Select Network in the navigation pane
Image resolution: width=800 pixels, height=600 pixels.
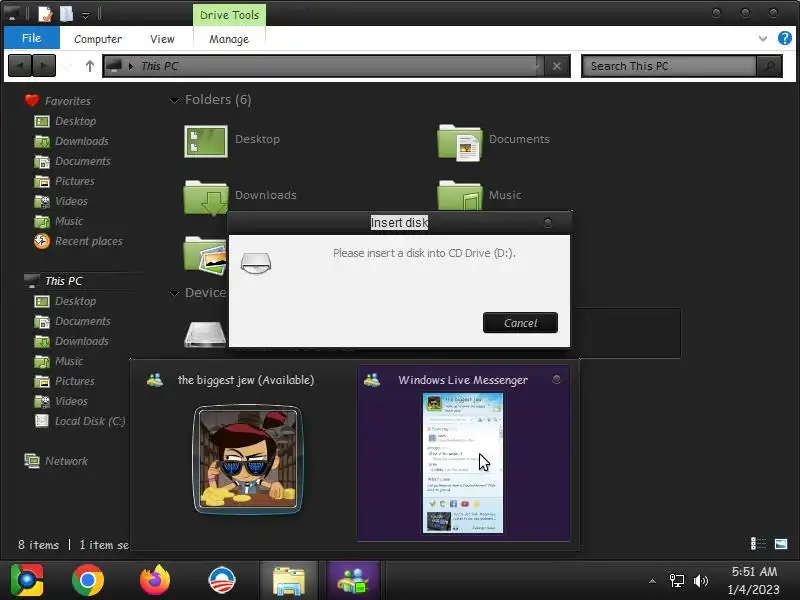point(66,461)
